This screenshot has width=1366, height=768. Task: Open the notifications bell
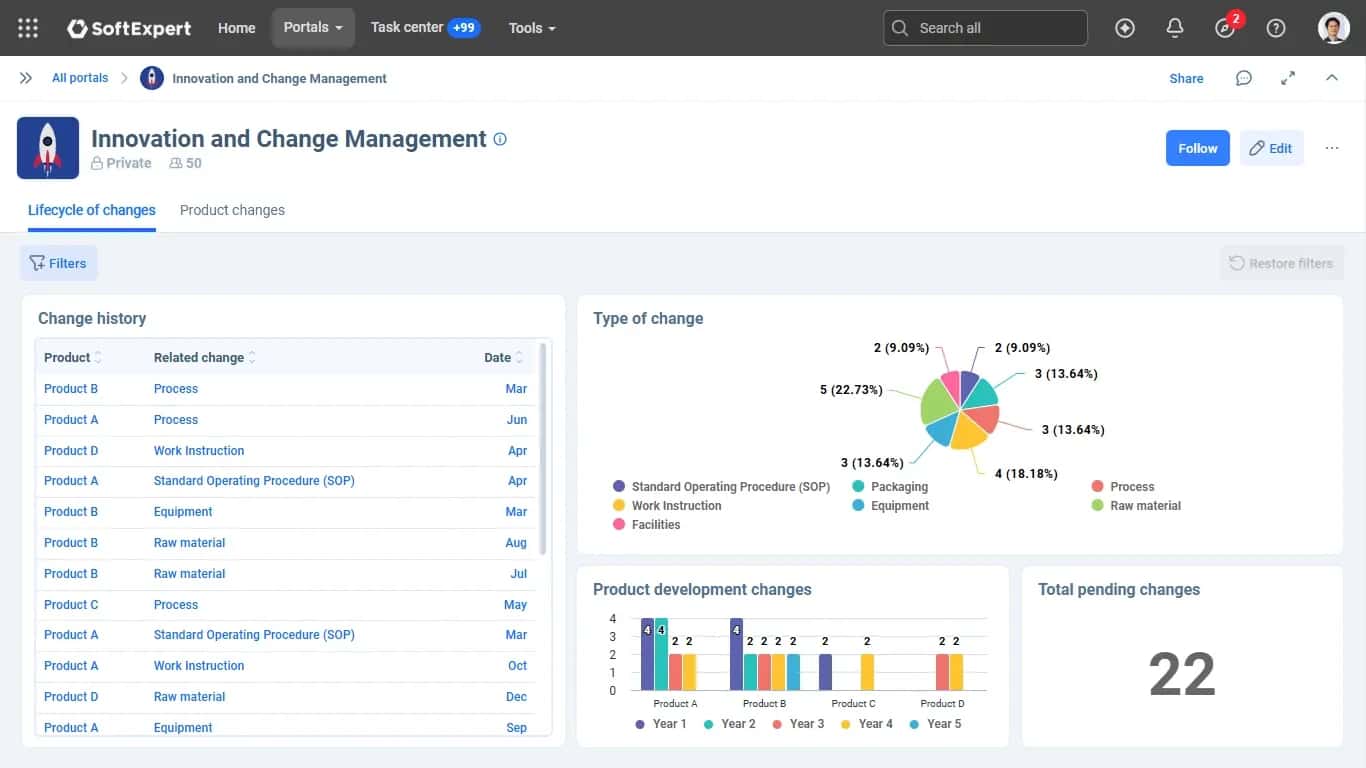click(x=1176, y=28)
